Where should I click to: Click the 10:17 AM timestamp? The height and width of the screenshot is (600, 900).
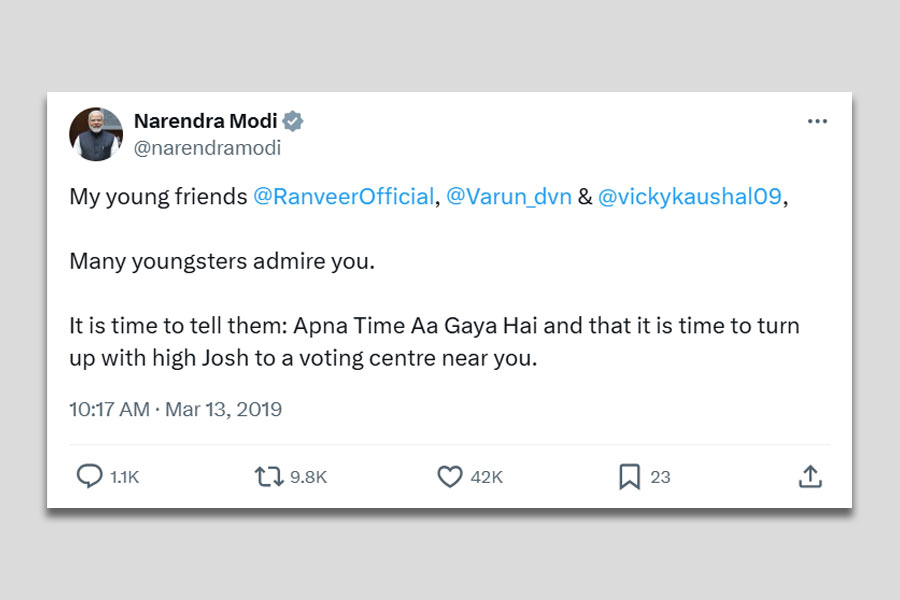point(109,409)
